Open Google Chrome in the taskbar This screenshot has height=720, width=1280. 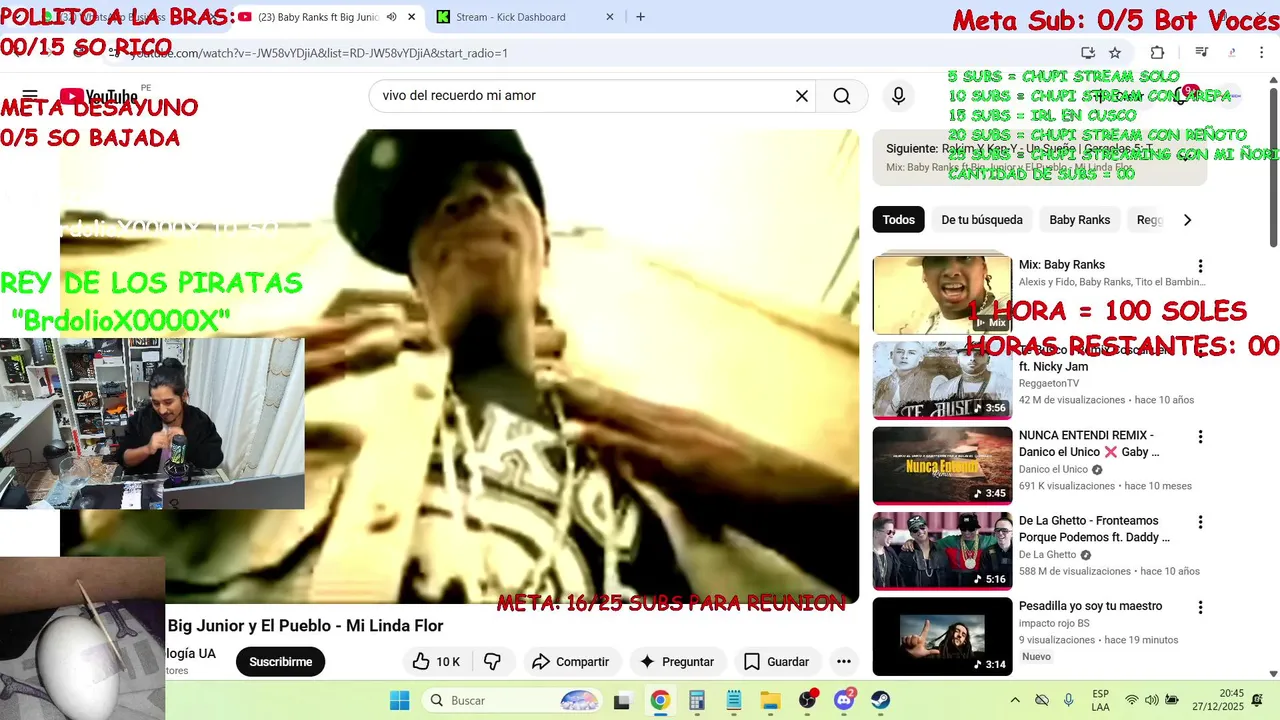659,700
